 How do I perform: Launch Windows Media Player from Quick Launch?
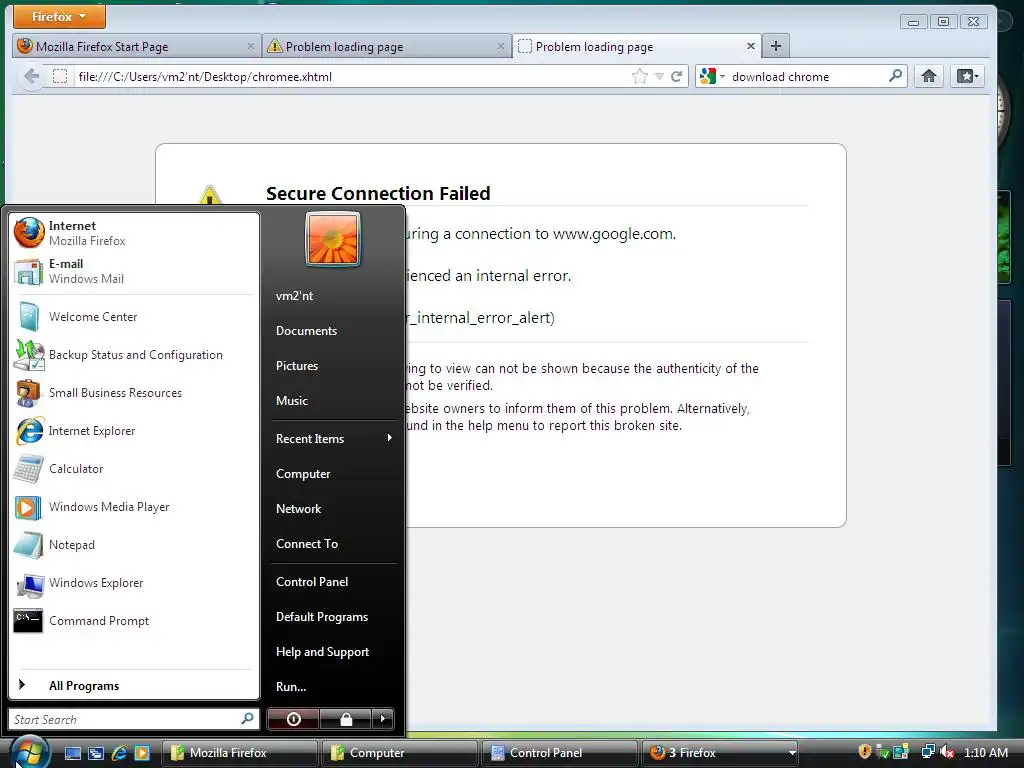pyautogui.click(x=142, y=753)
